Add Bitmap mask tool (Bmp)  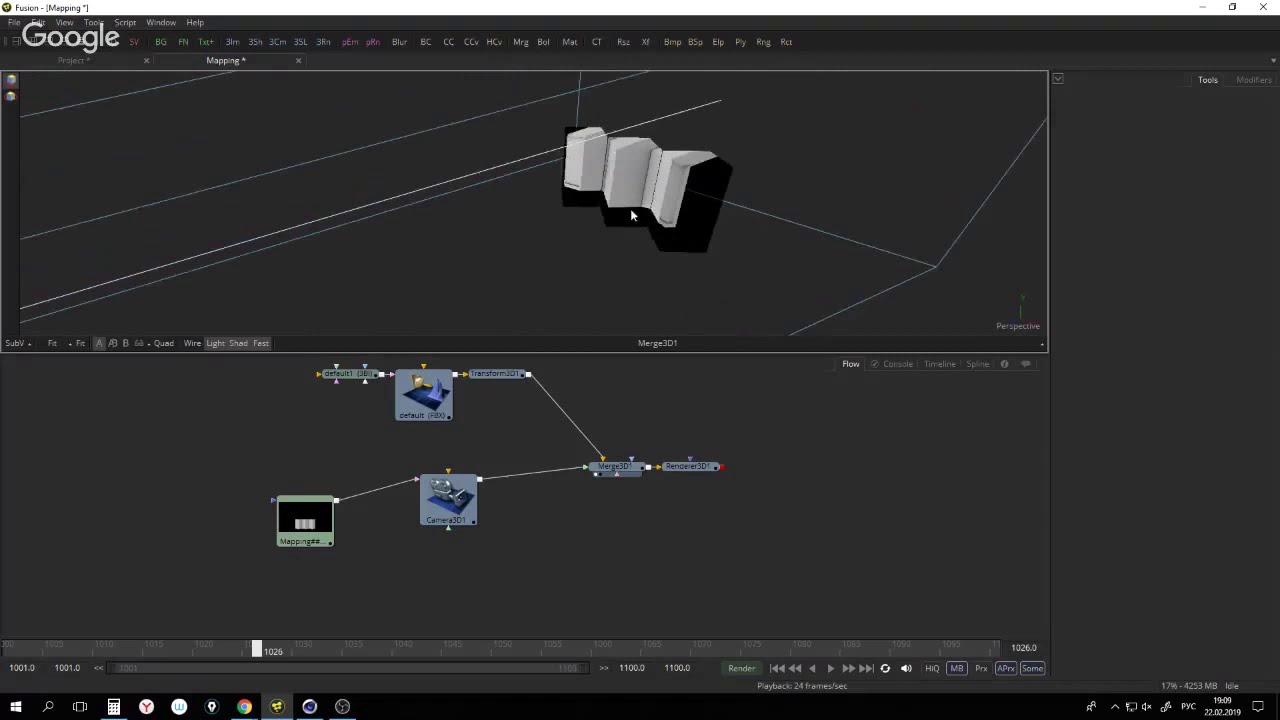click(x=672, y=42)
